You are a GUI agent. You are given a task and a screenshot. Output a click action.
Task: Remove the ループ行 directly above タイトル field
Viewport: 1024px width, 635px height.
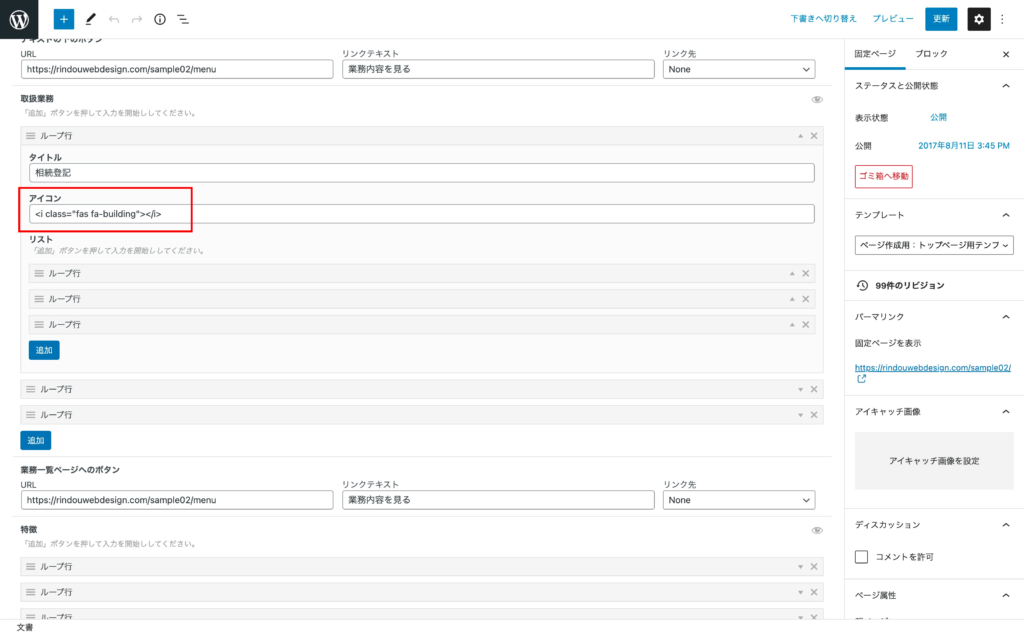pyautogui.click(x=814, y=136)
